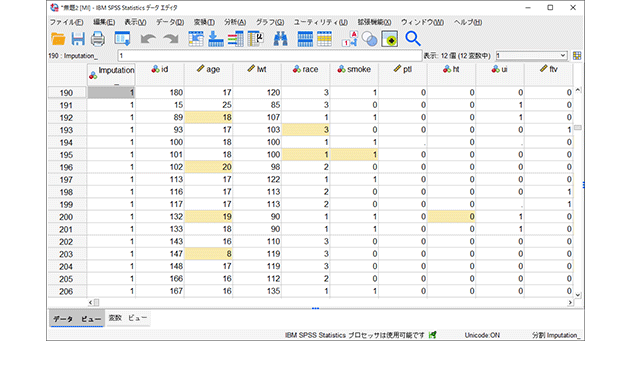Viewport: 630px width, 380px height.
Task: Click the Split File toolbar icon
Action: pyautogui.click(x=305, y=39)
